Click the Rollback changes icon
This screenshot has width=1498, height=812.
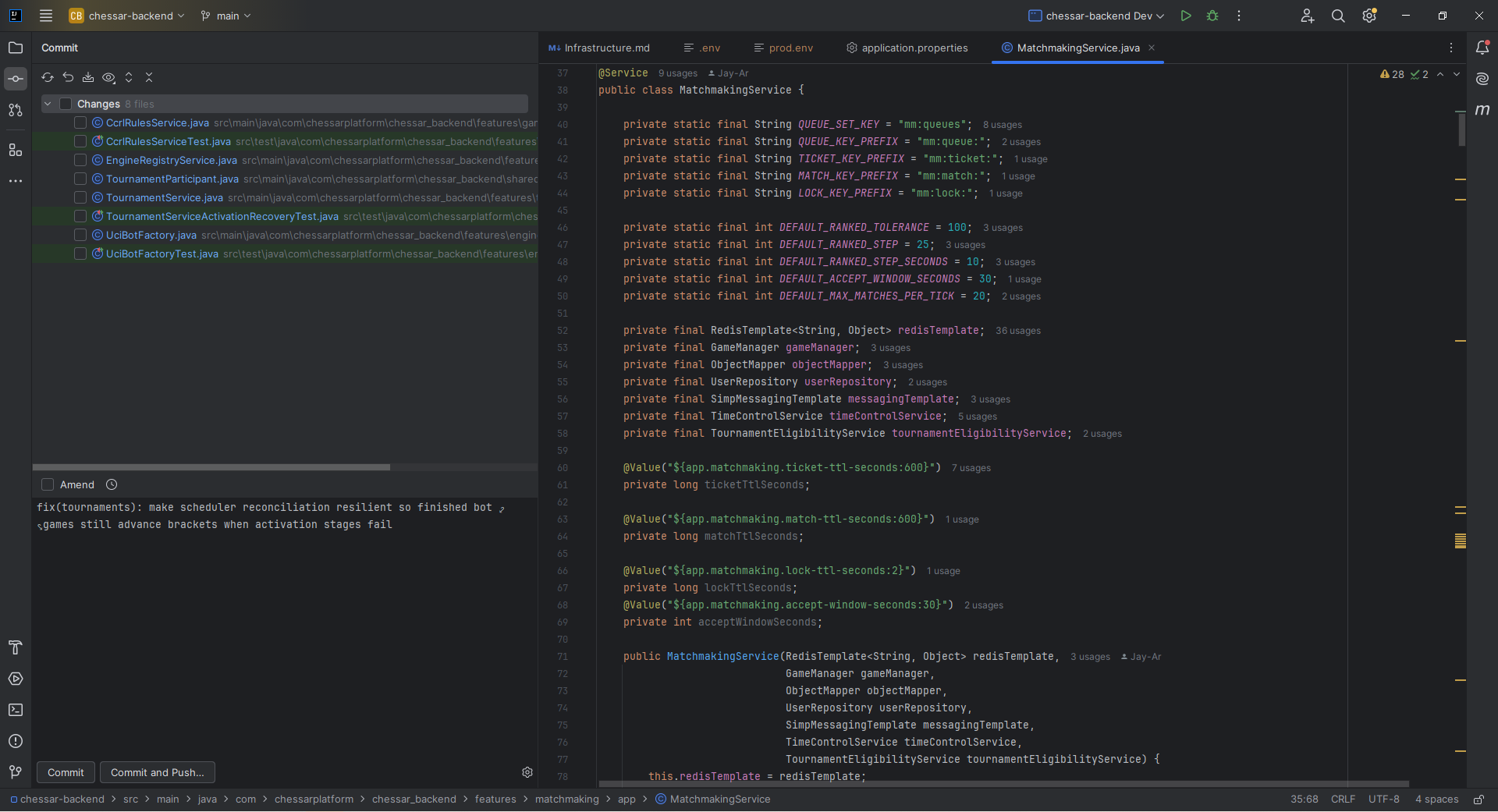coord(68,77)
